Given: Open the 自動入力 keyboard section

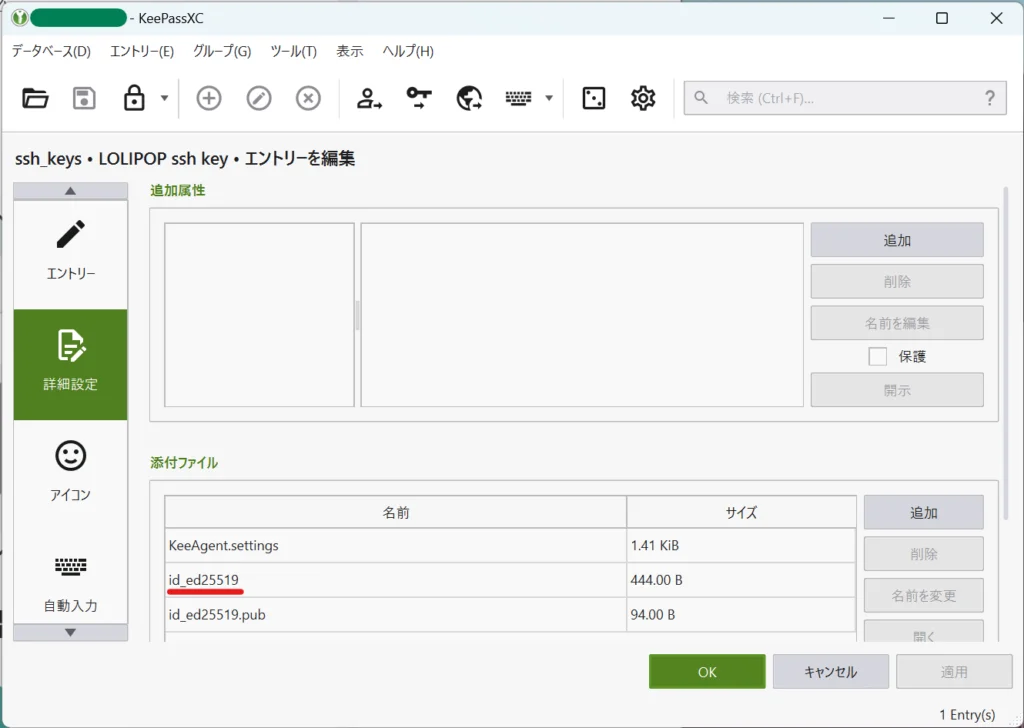Looking at the screenshot, I should 71,583.
